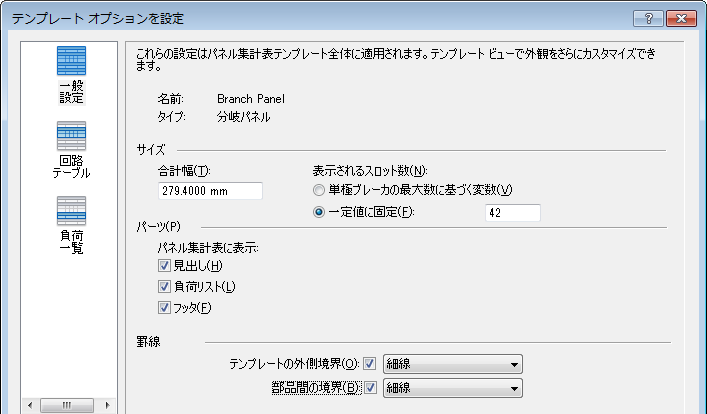The height and width of the screenshot is (414, 707).
Task: Toggle テンプレートの外側境界 checkbox
Action: (370, 363)
